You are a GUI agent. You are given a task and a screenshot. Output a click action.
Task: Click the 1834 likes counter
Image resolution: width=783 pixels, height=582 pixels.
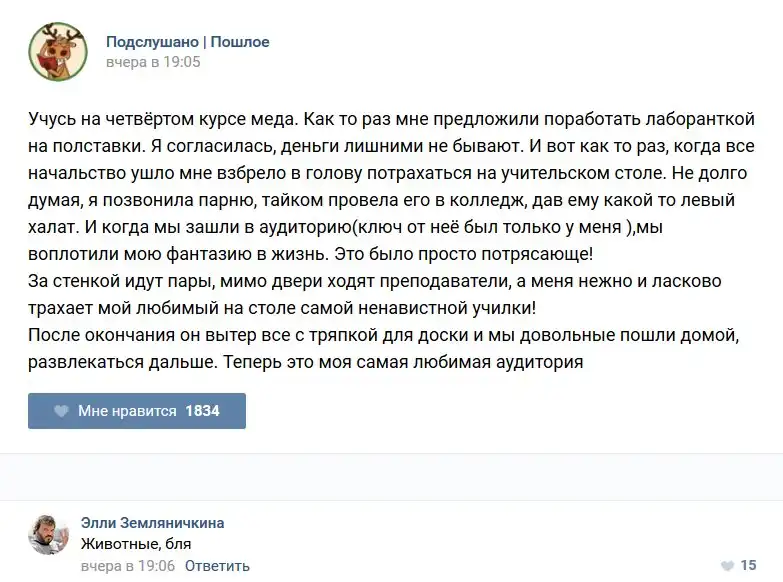coord(202,411)
